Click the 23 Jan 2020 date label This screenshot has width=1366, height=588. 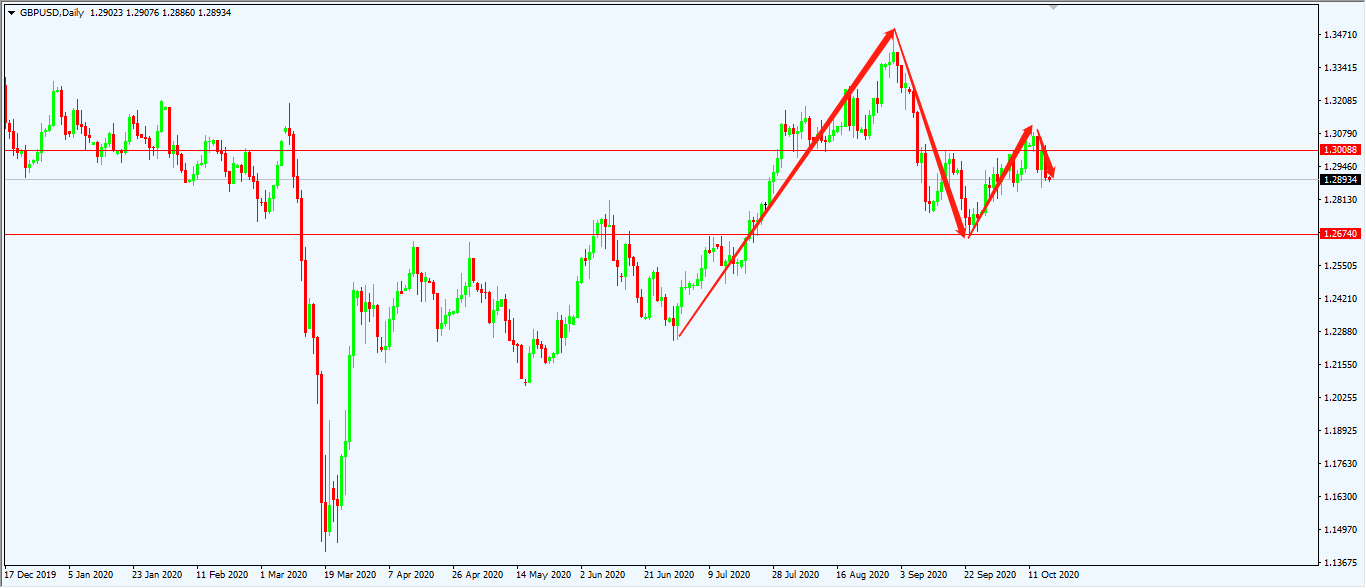tap(158, 575)
